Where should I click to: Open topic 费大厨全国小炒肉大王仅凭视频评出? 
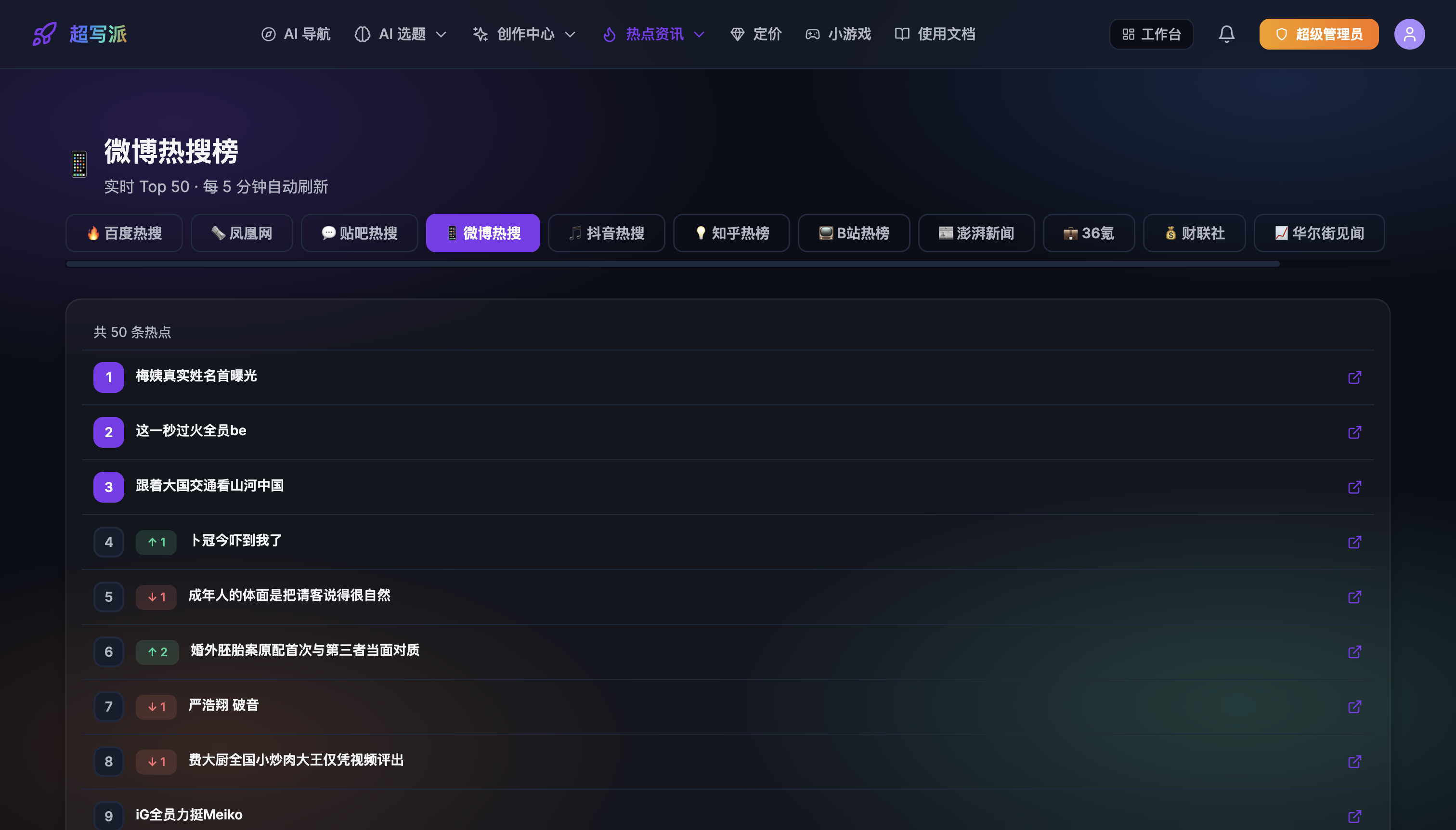[x=297, y=760]
